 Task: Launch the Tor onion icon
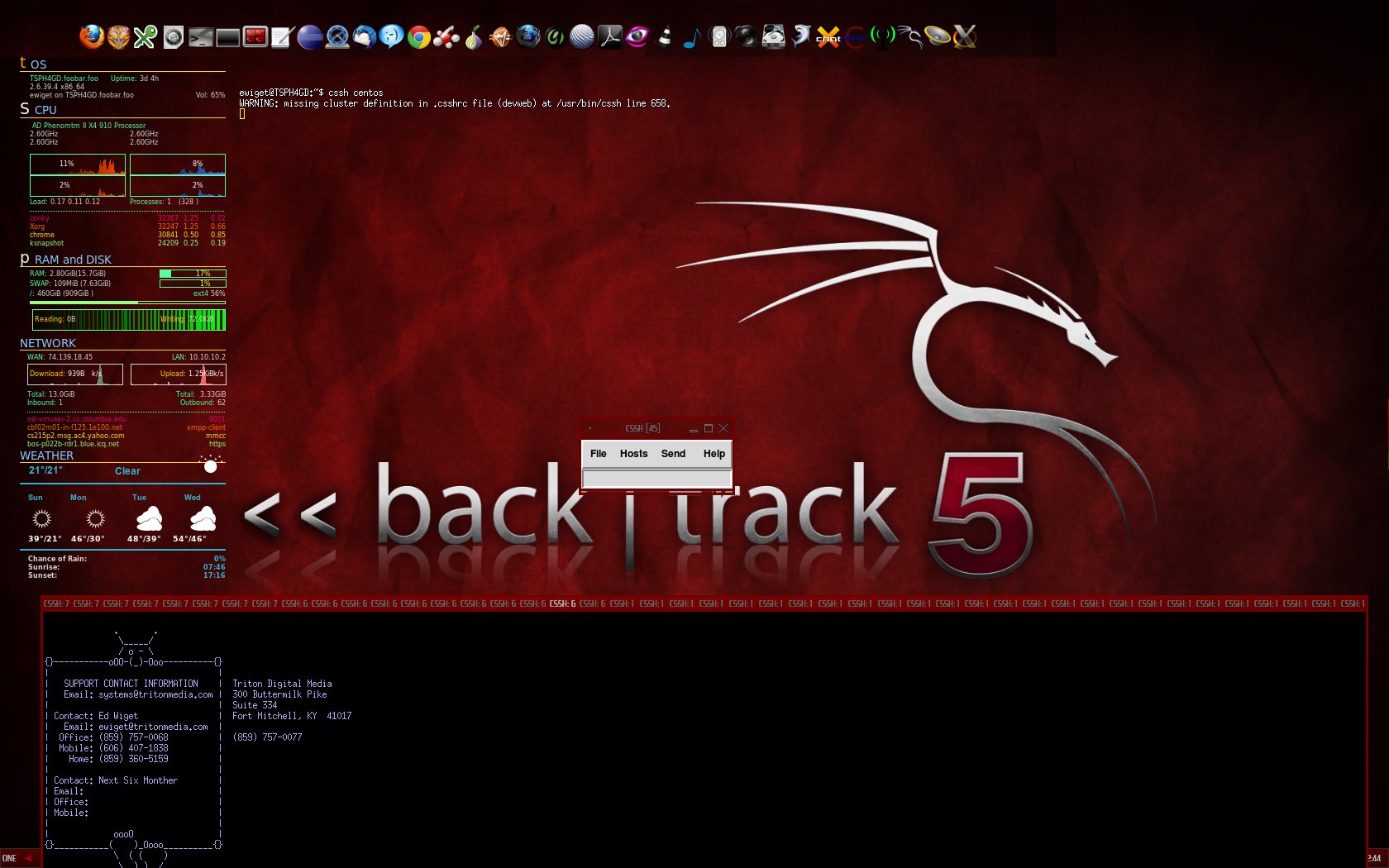(x=474, y=37)
